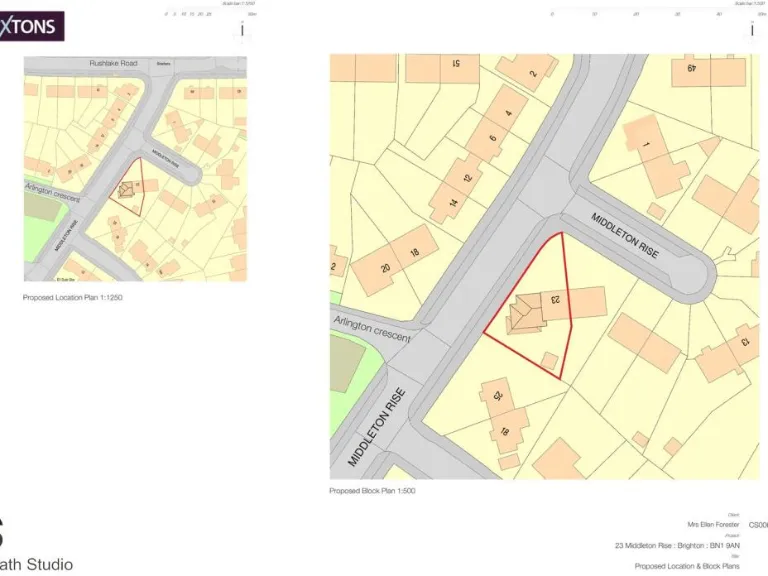The width and height of the screenshot is (768, 576).
Task: Click the 23 Middleton Rise Brighton address text
Action: coord(677,545)
